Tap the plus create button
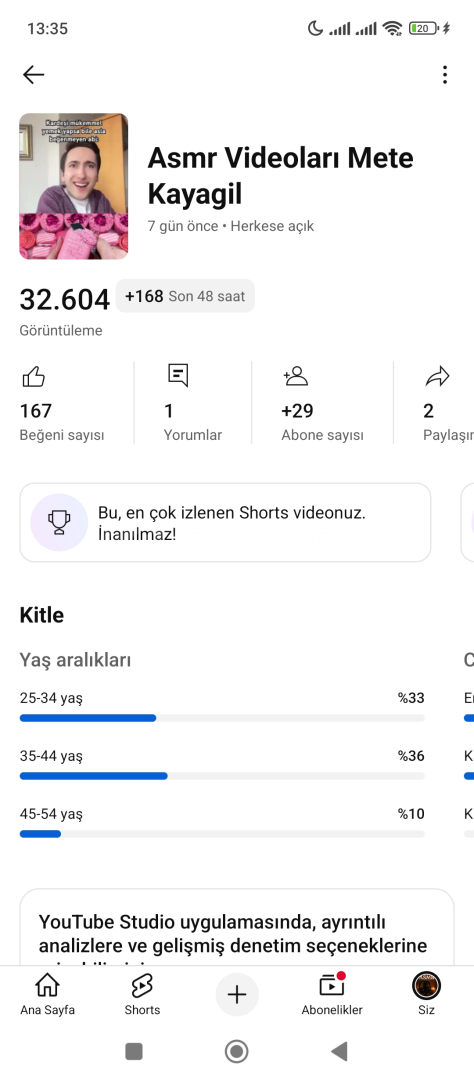This screenshot has width=474, height=1080. (237, 995)
